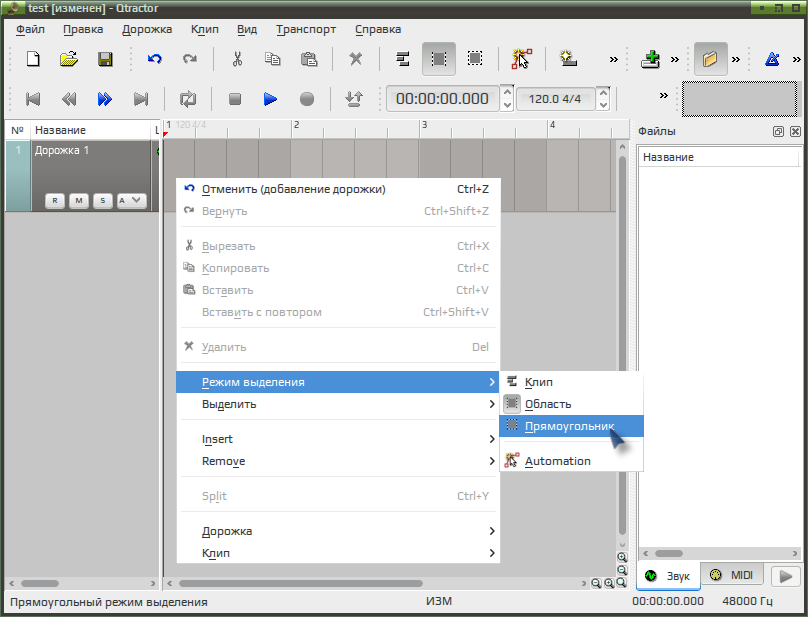
Task: Open the Транспорт menu
Action: point(306,29)
